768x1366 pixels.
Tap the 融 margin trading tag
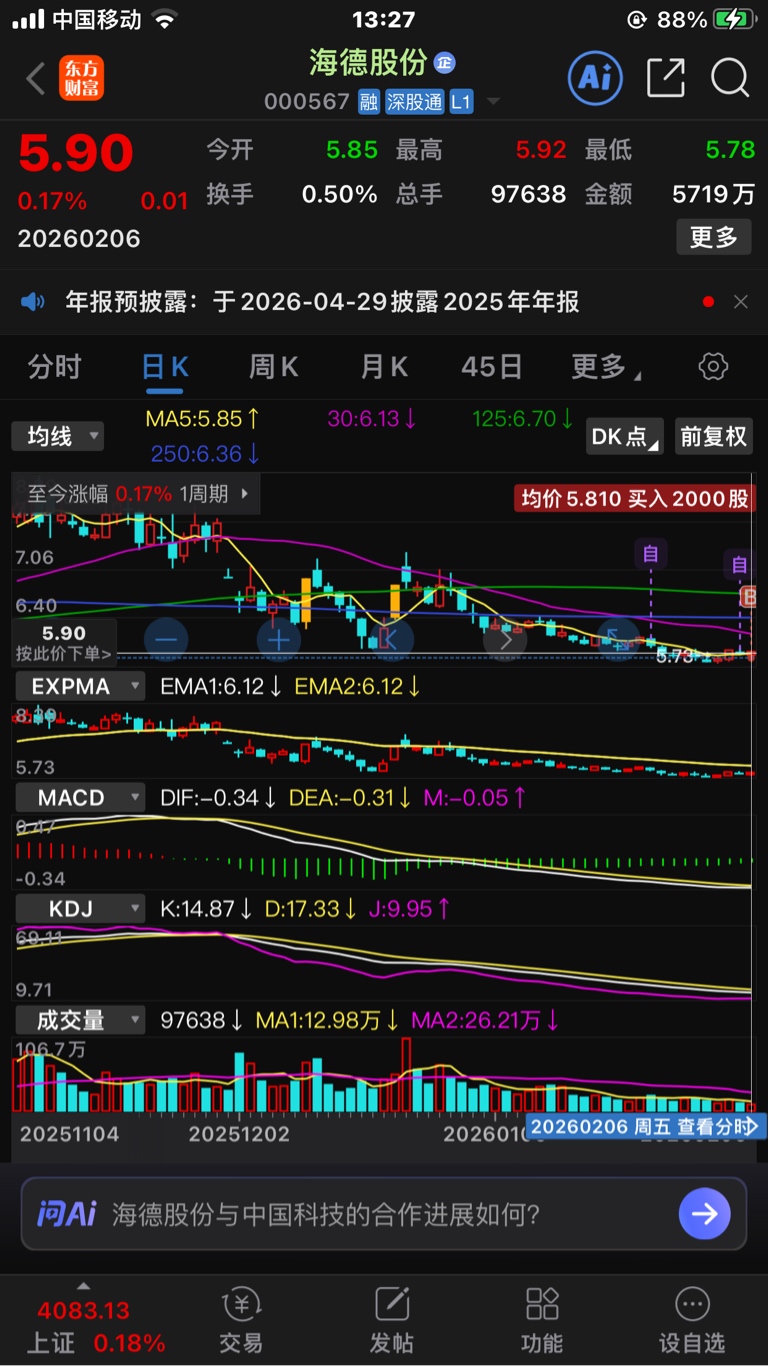point(369,102)
